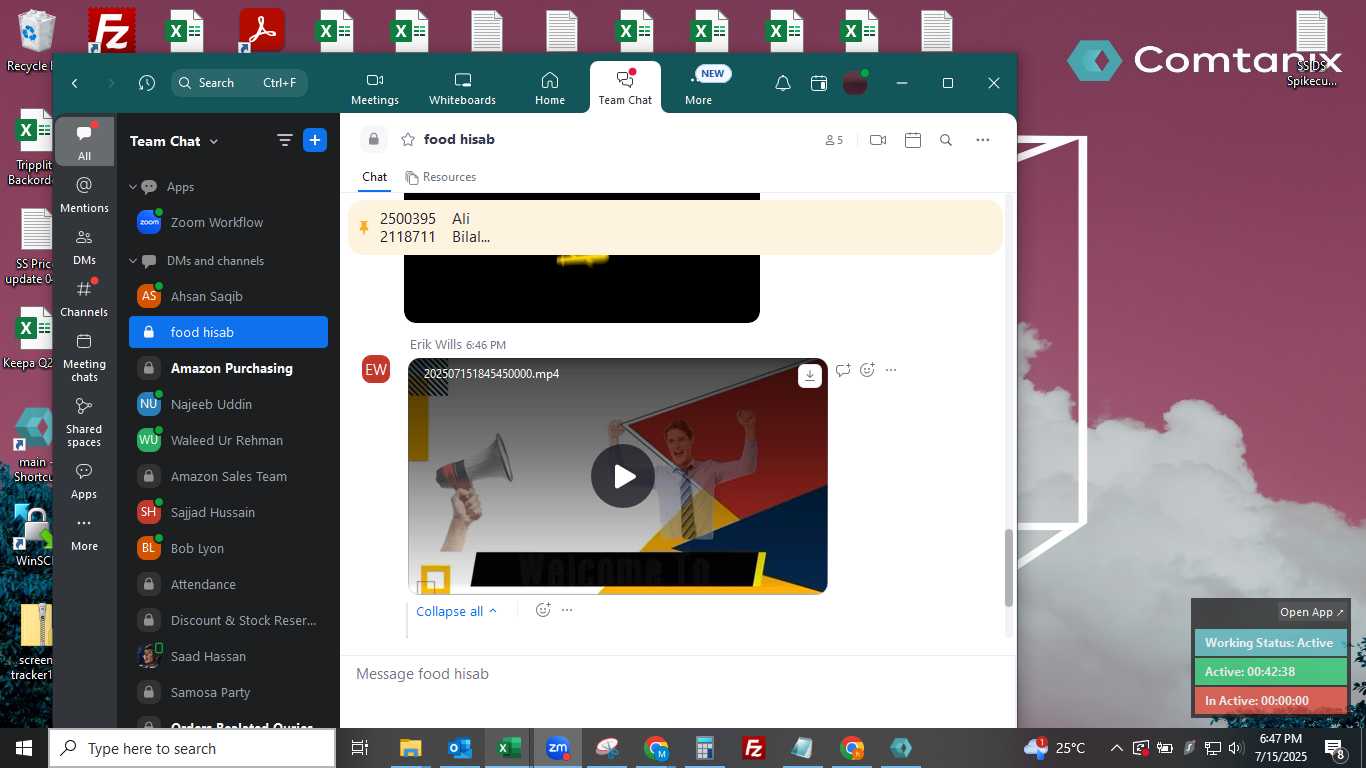Open the More menu with NEW badge
The height and width of the screenshot is (768, 1366).
pos(699,89)
